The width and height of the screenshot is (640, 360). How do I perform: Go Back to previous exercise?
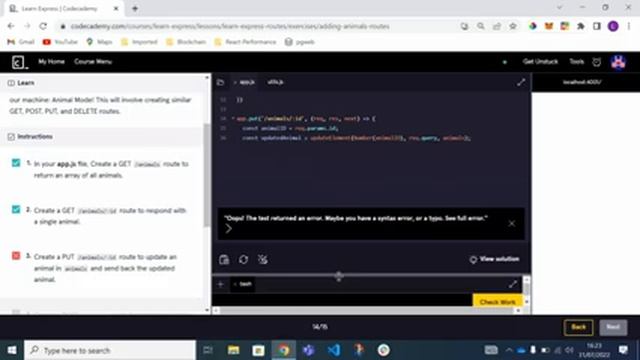tap(578, 327)
